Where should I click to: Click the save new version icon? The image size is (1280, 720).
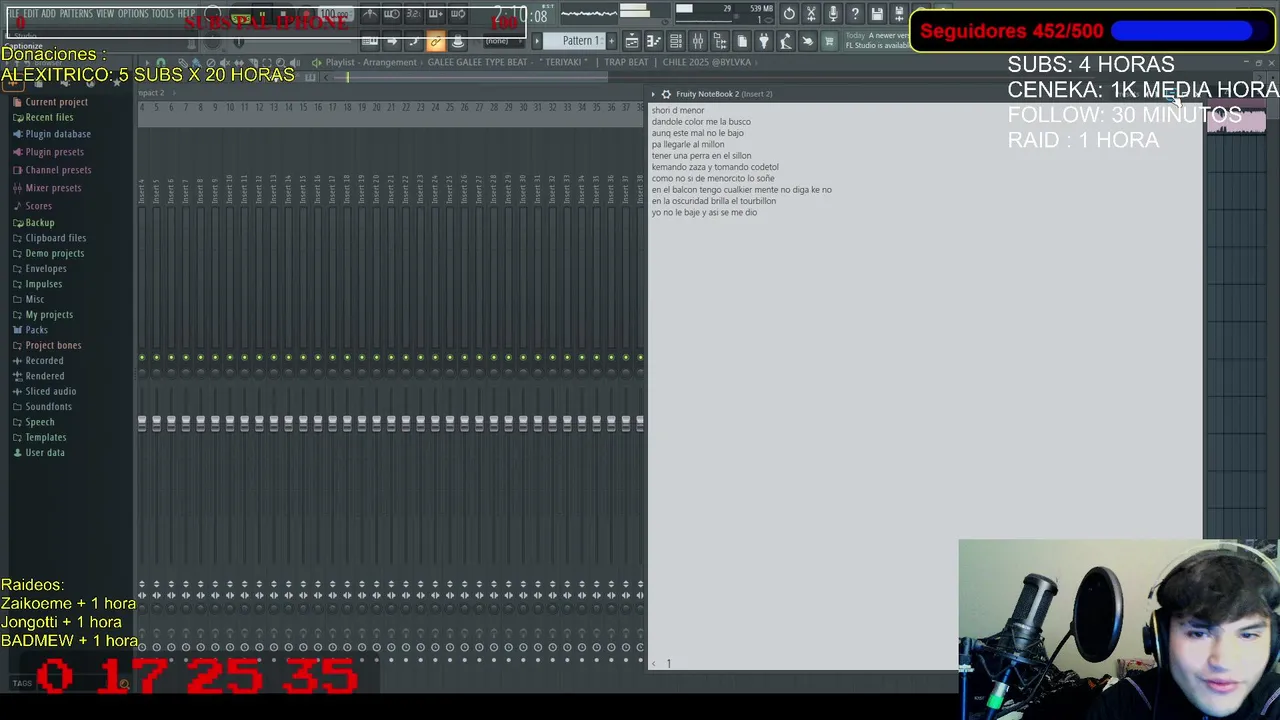click(898, 14)
